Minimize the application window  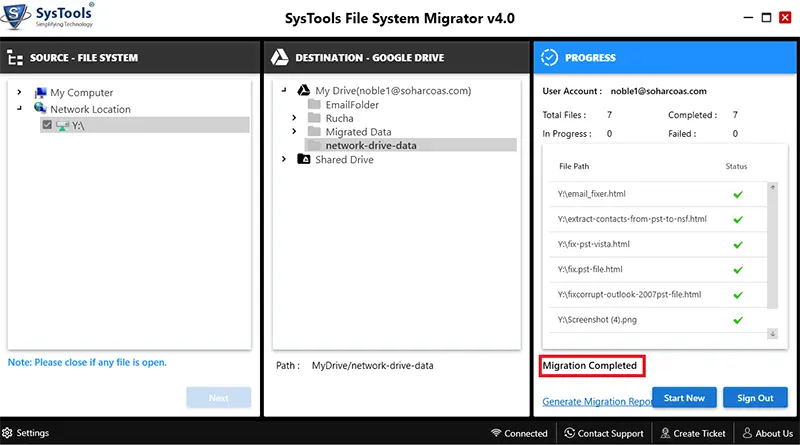coord(748,17)
